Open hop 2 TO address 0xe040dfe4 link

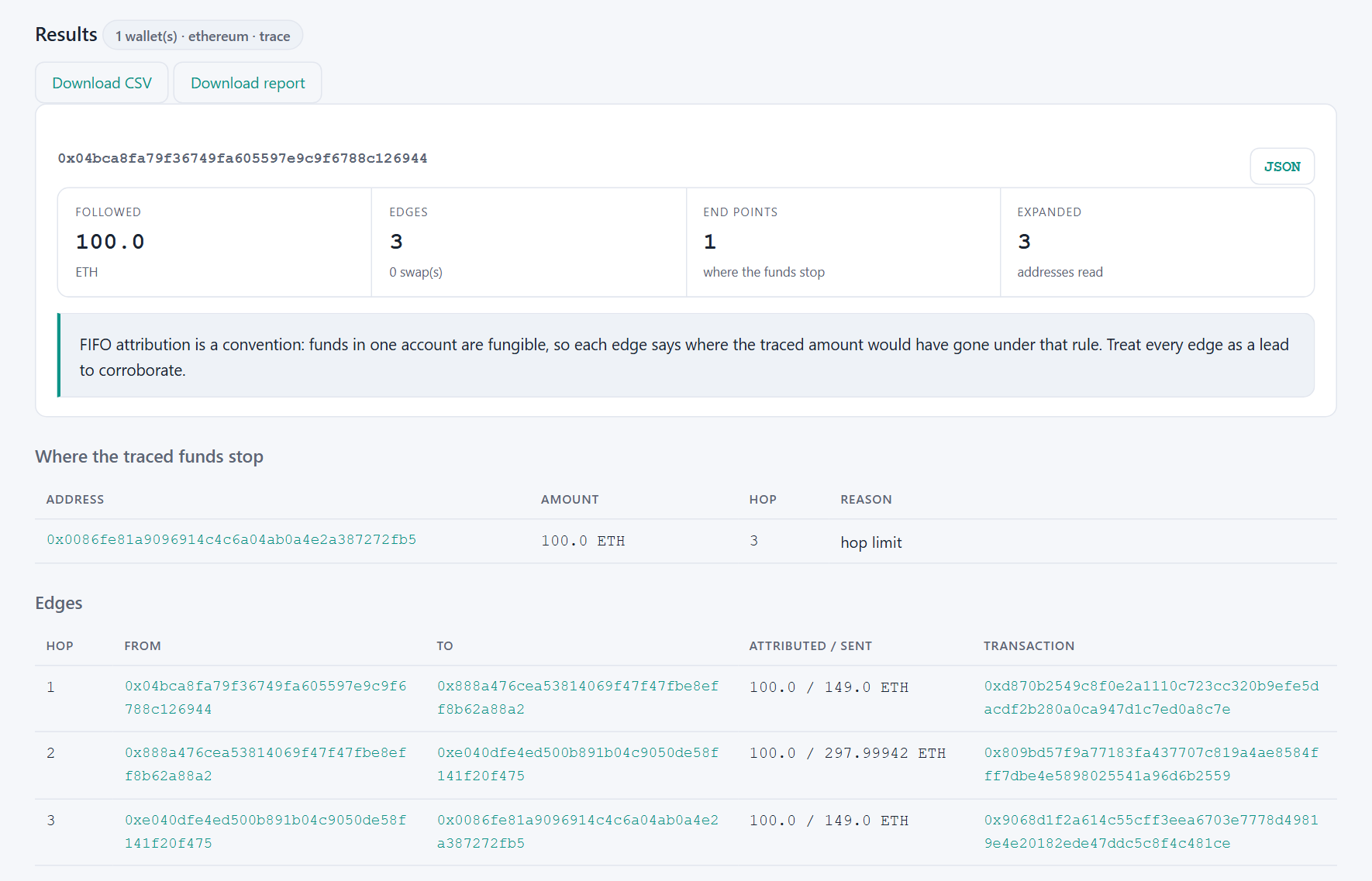[577, 764]
